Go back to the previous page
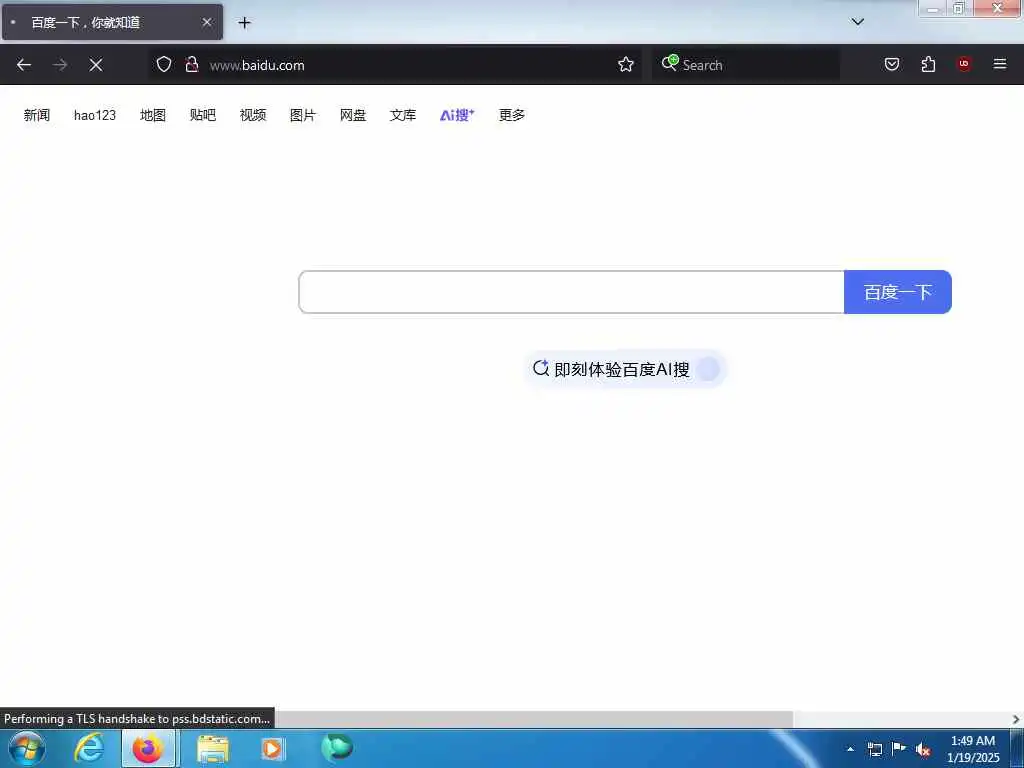Screen dimensions: 1024x768 24,65
